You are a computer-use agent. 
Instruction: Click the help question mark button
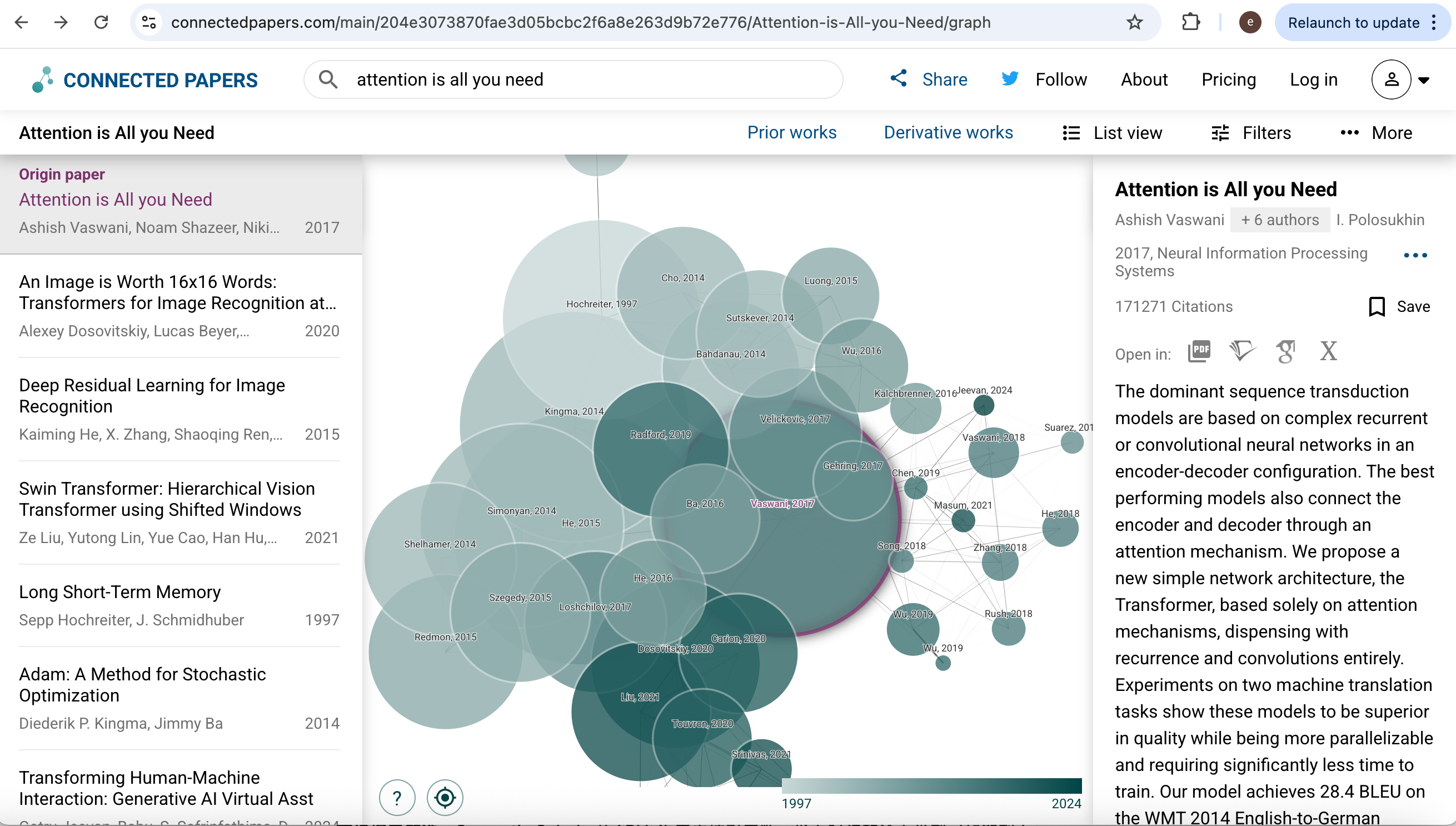397,798
